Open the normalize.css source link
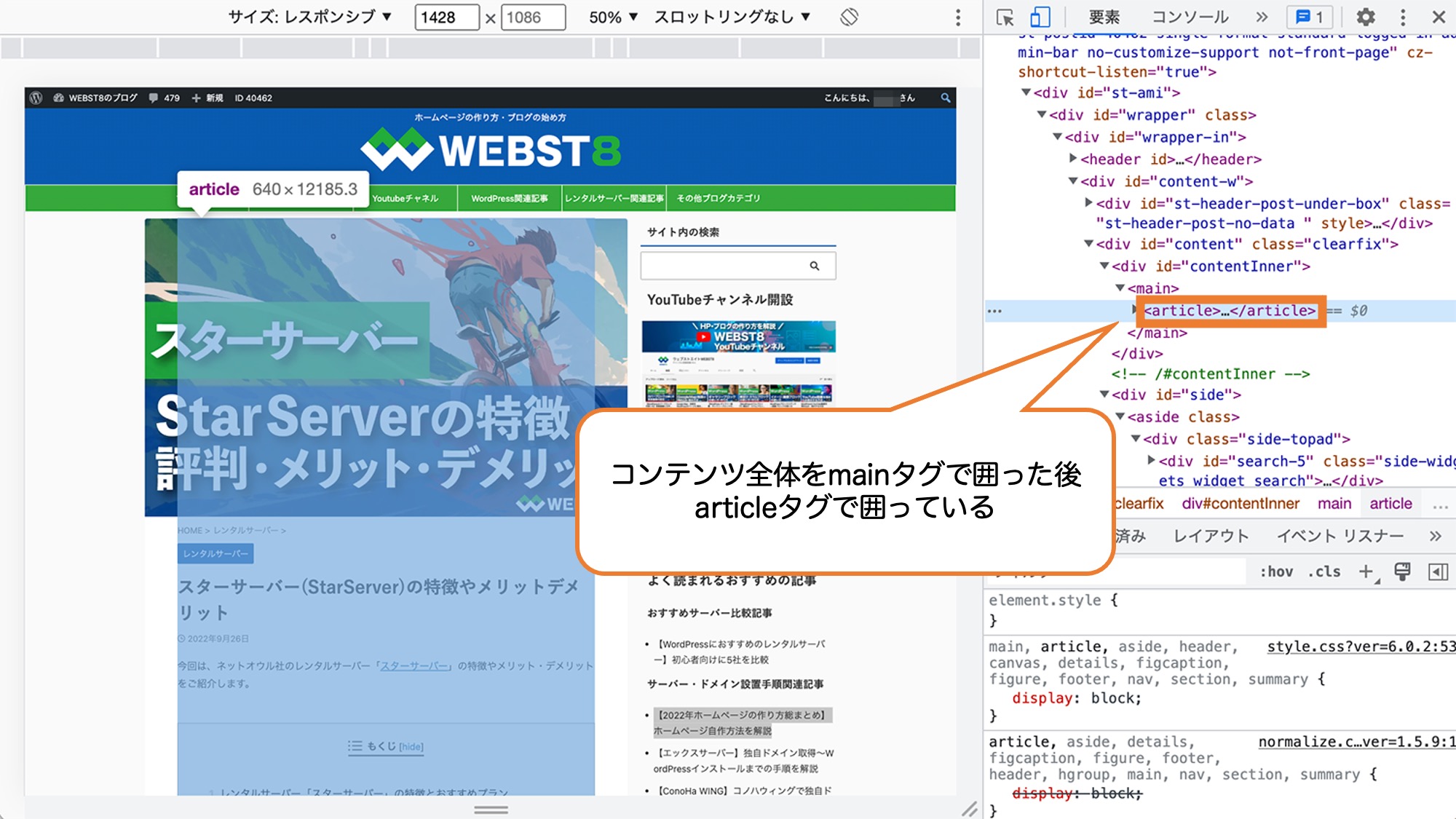This screenshot has height=819, width=1456. 1357,742
